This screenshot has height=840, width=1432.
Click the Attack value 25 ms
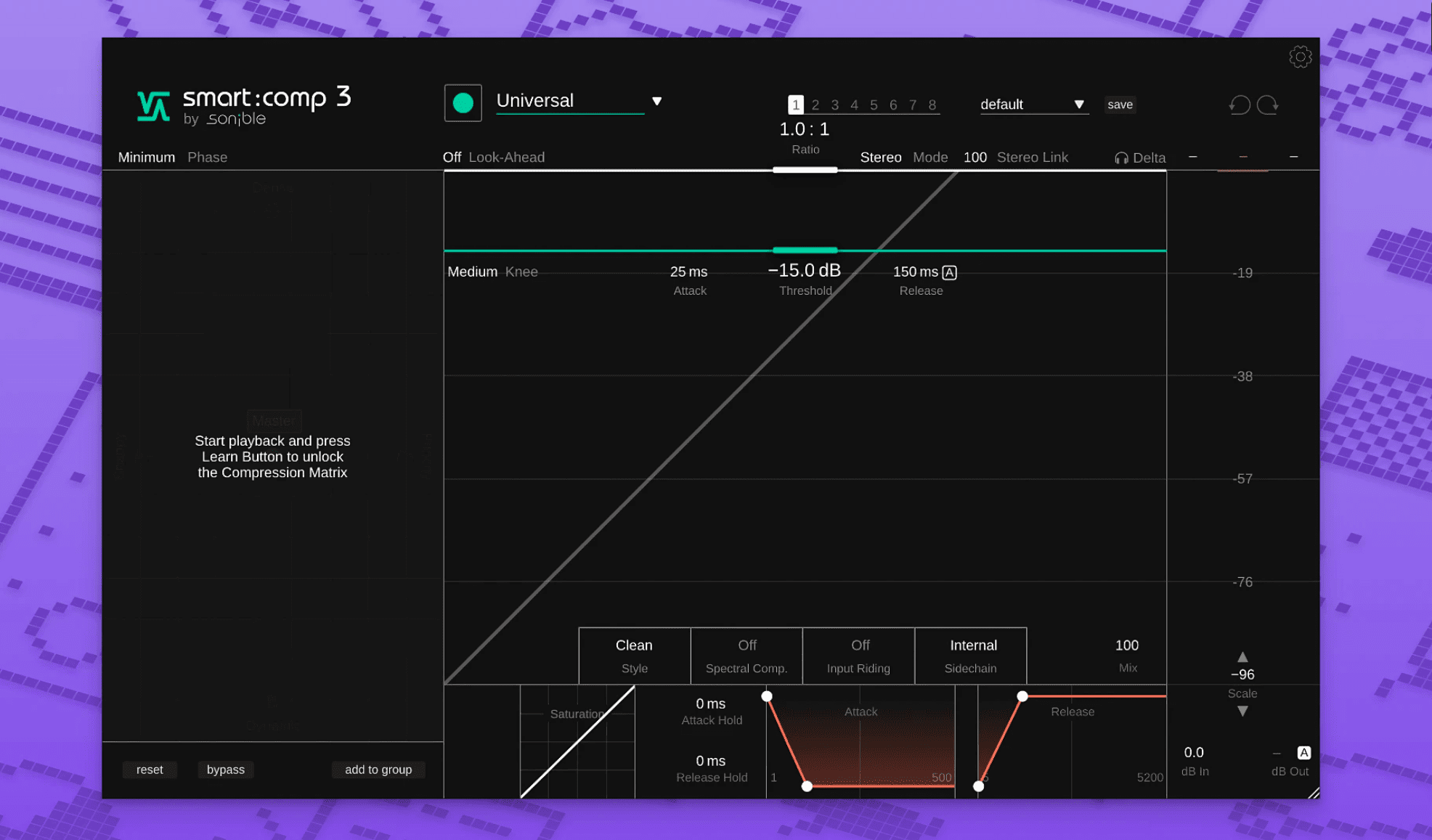click(x=688, y=272)
